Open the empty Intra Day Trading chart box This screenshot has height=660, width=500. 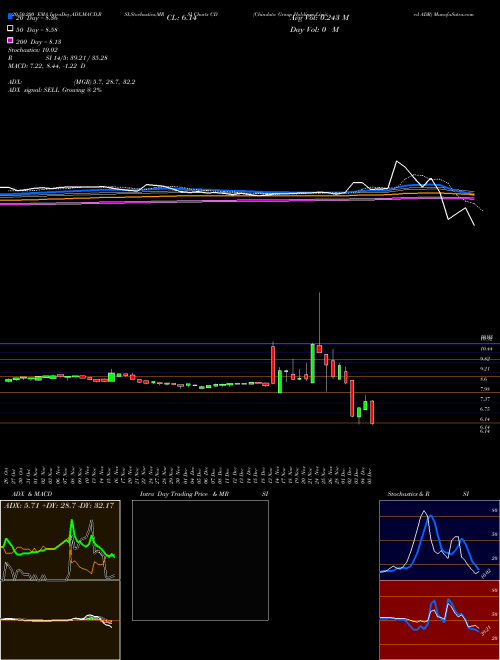[x=200, y=560]
